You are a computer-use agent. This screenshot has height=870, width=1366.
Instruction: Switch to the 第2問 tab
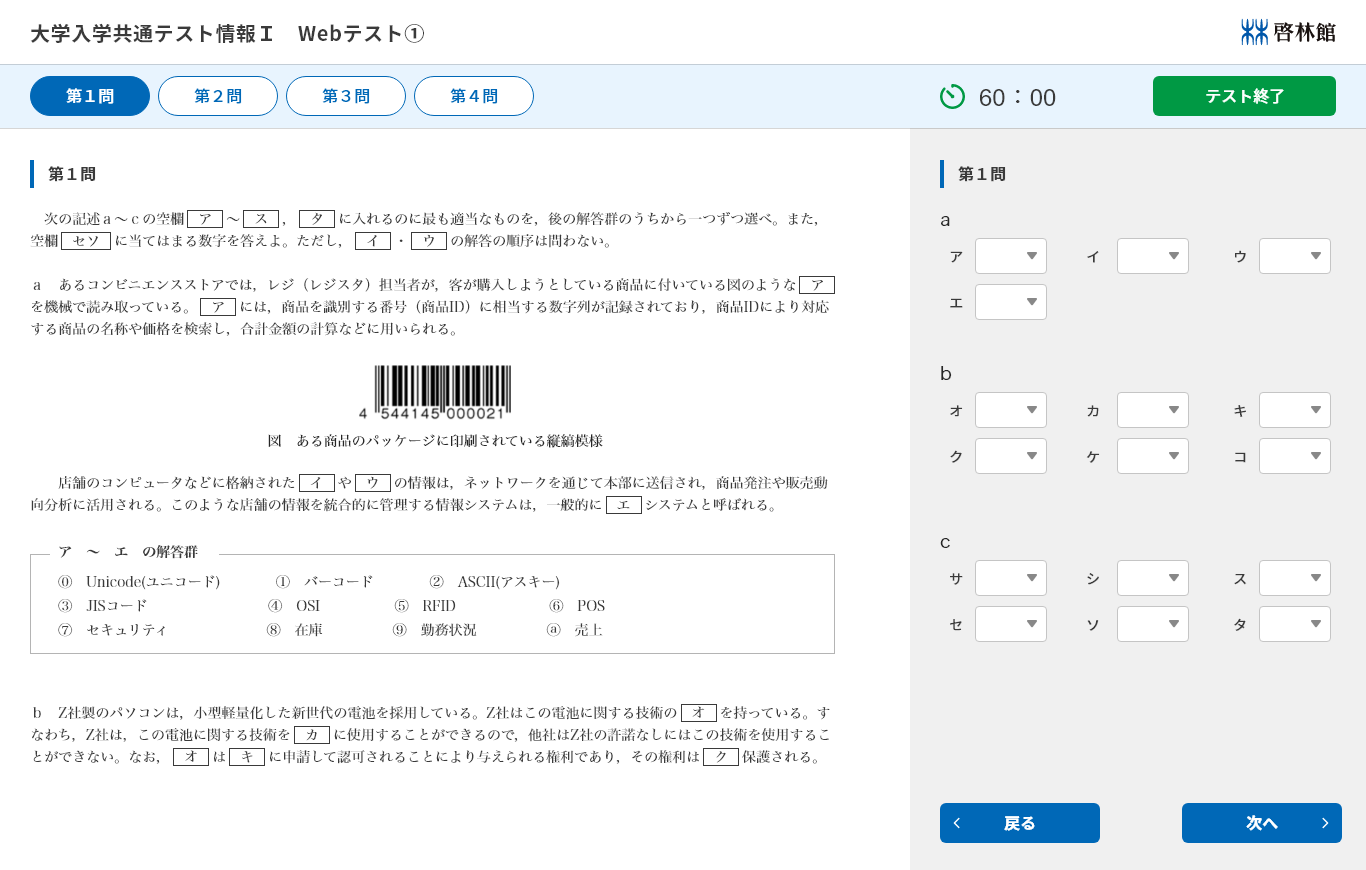pos(218,95)
